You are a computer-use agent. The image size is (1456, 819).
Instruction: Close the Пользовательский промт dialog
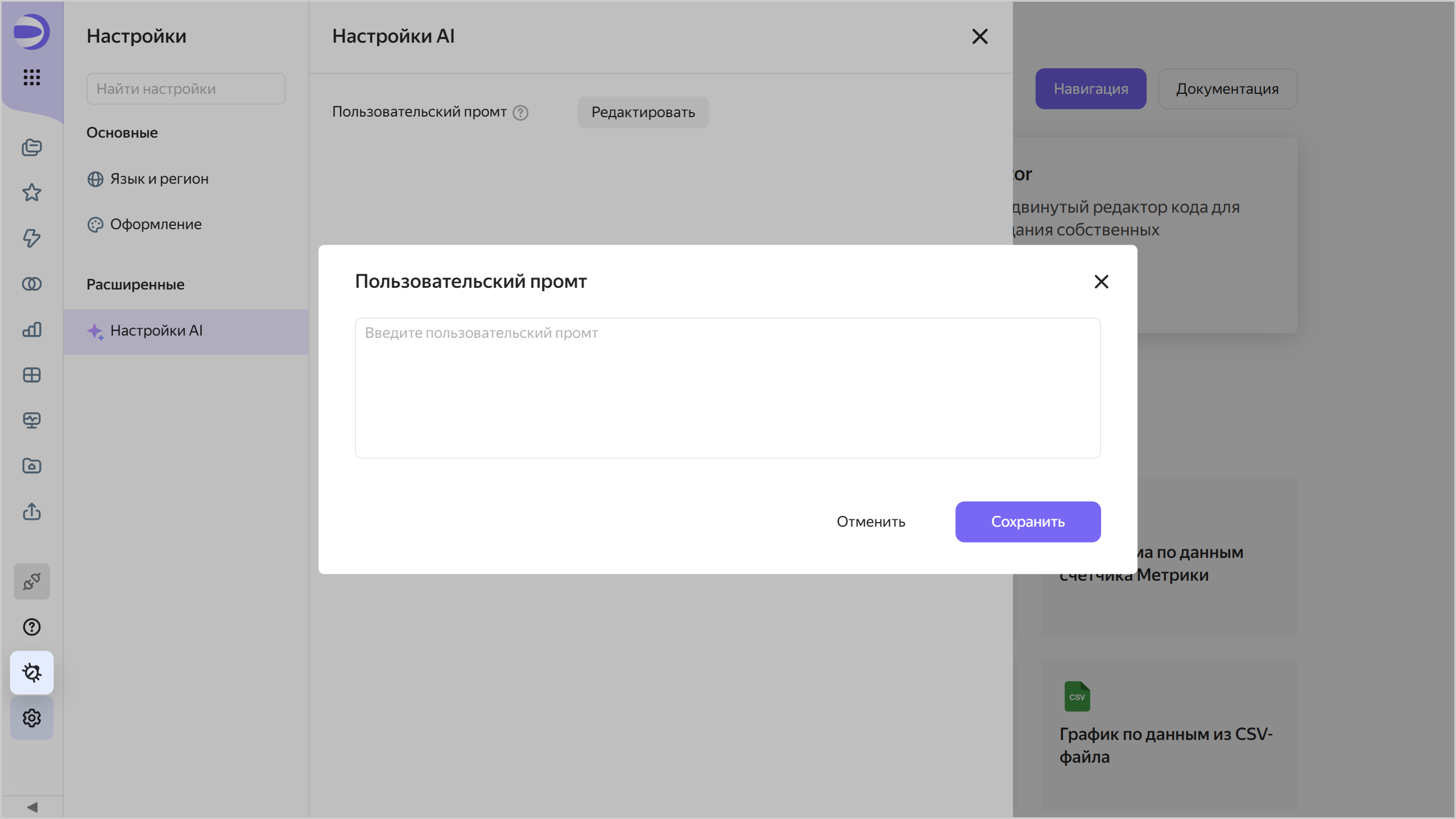tap(1101, 282)
